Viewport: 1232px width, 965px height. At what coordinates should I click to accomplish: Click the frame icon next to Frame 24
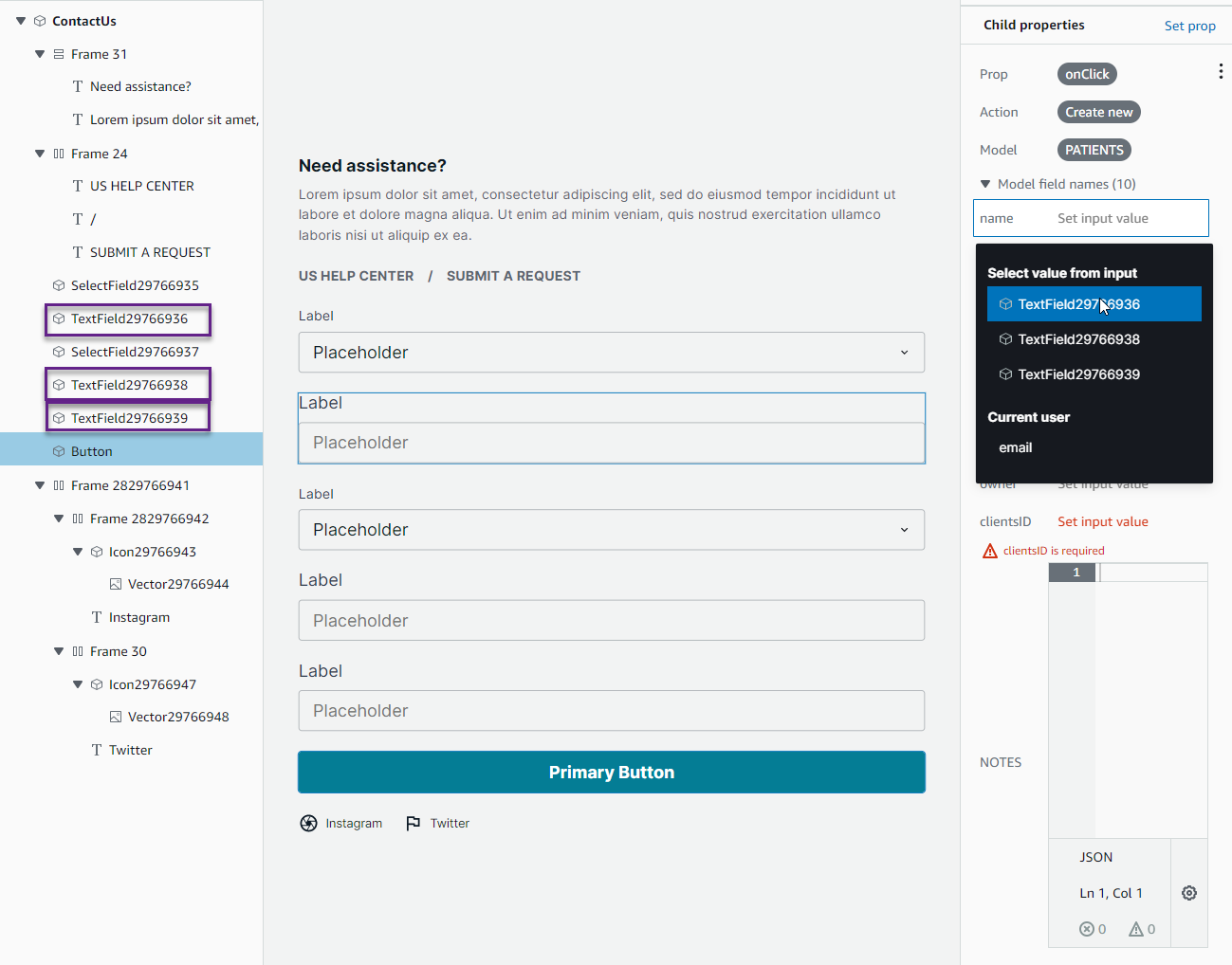pos(58,153)
